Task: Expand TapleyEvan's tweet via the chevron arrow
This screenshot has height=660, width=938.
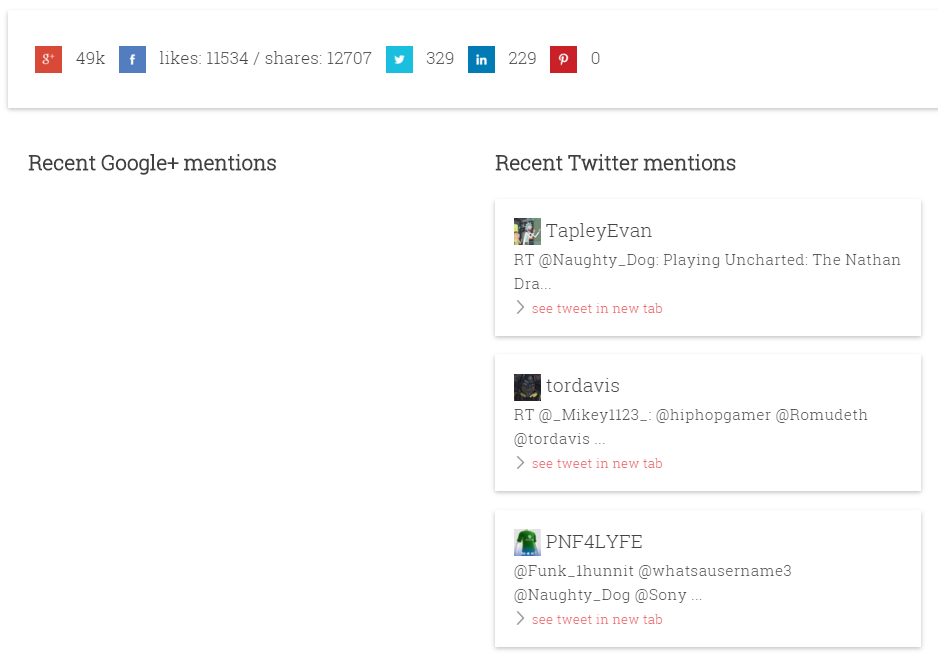Action: 520,308
